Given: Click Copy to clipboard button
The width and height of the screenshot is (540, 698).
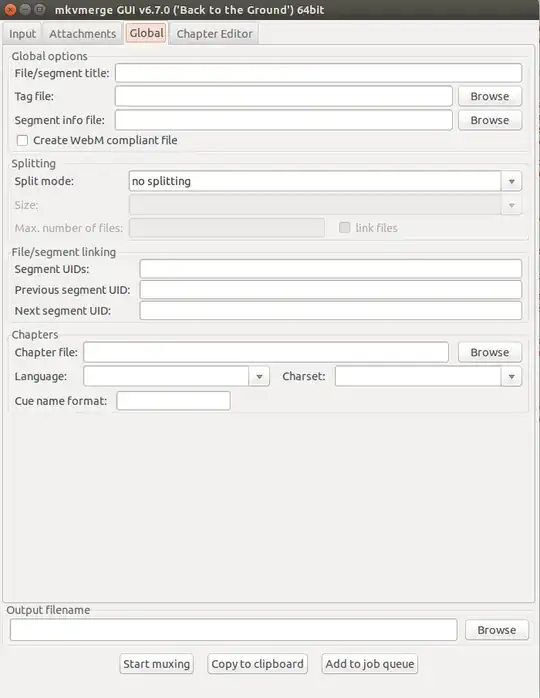Looking at the screenshot, I should 257,664.
